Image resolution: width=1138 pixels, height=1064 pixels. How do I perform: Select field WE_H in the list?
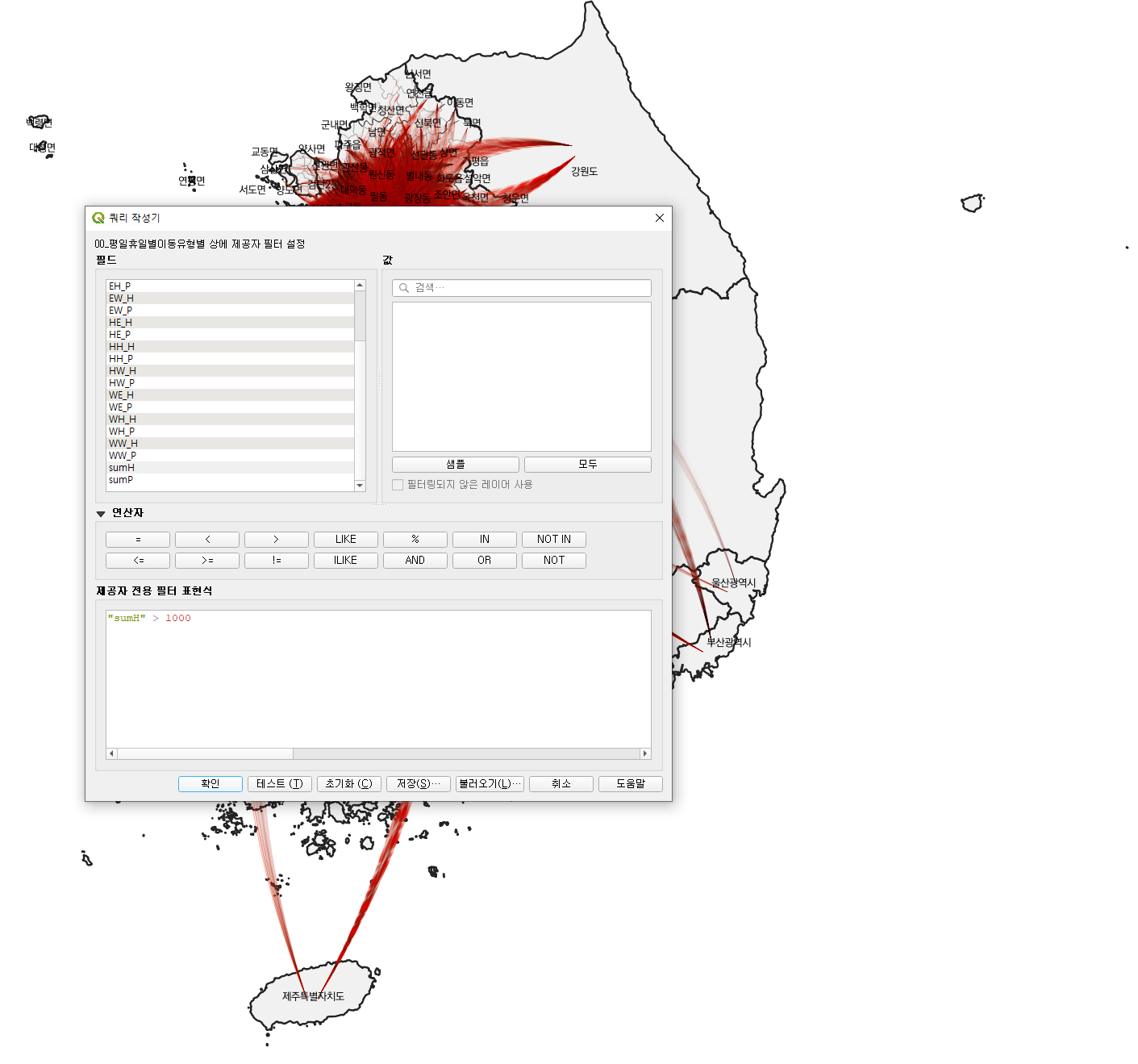coord(230,395)
